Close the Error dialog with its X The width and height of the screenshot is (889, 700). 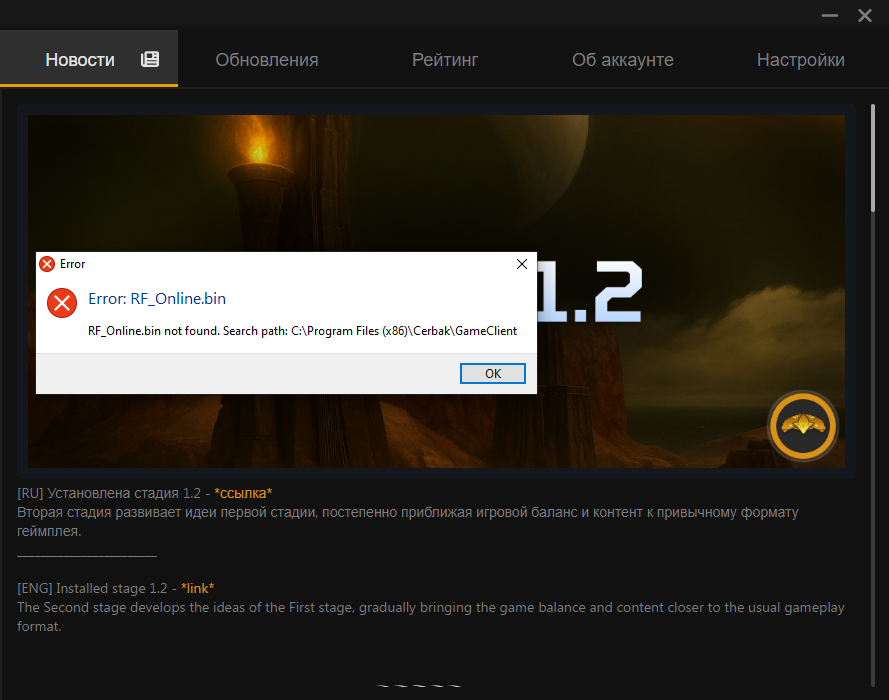(521, 264)
